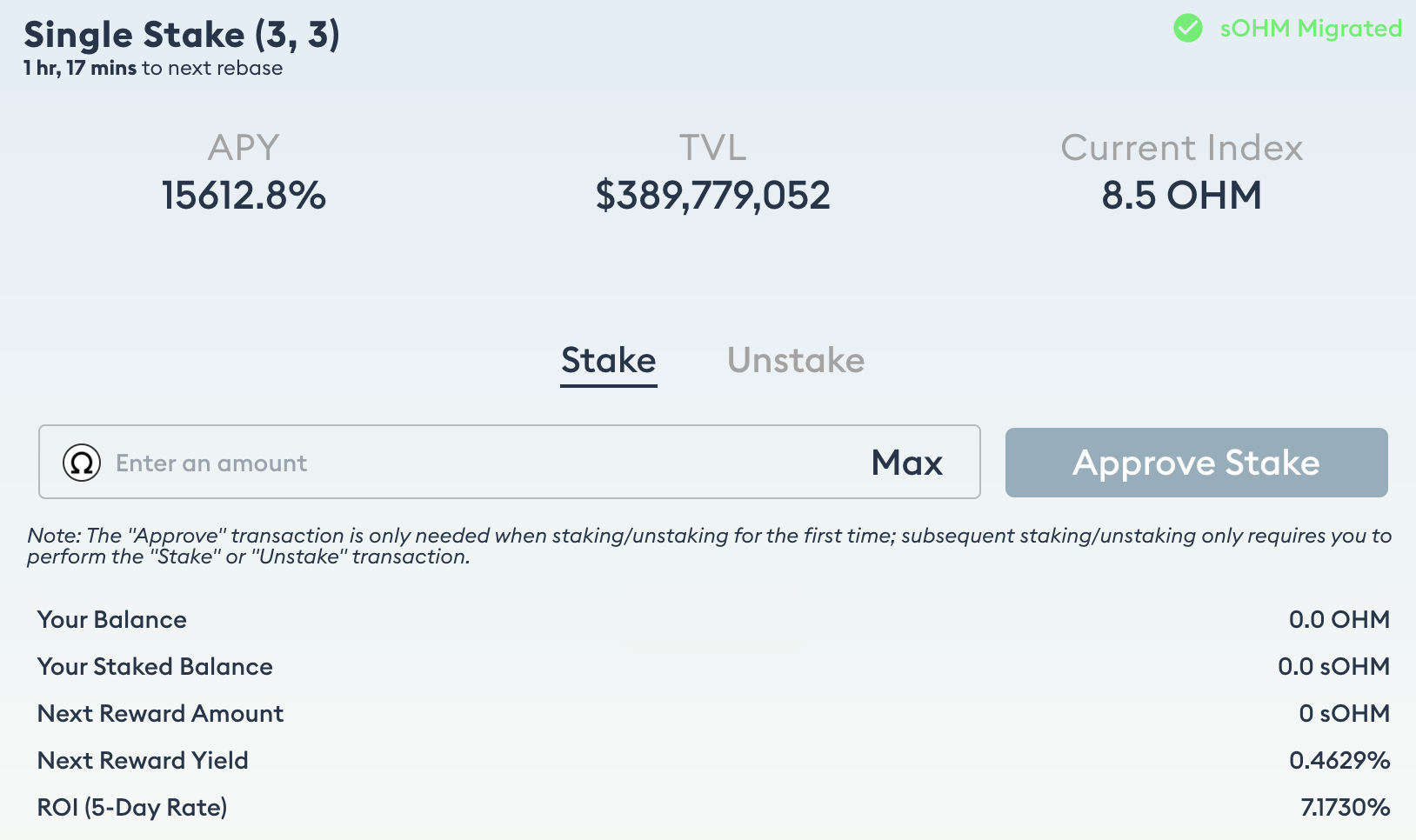Click the ROI 5-Day Rate percentage
The height and width of the screenshot is (840, 1416).
(x=1345, y=807)
